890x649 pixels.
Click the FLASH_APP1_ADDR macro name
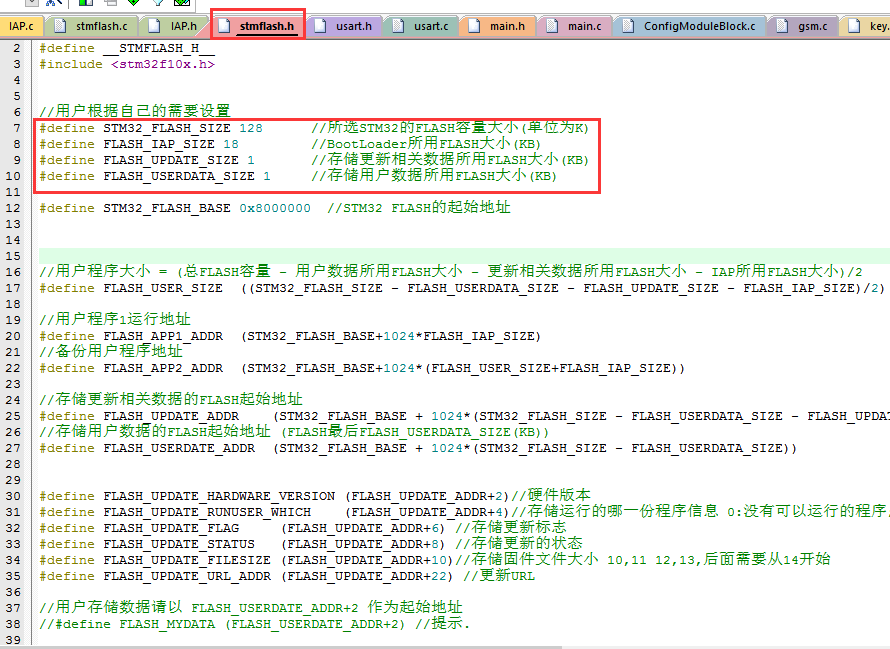(163, 336)
